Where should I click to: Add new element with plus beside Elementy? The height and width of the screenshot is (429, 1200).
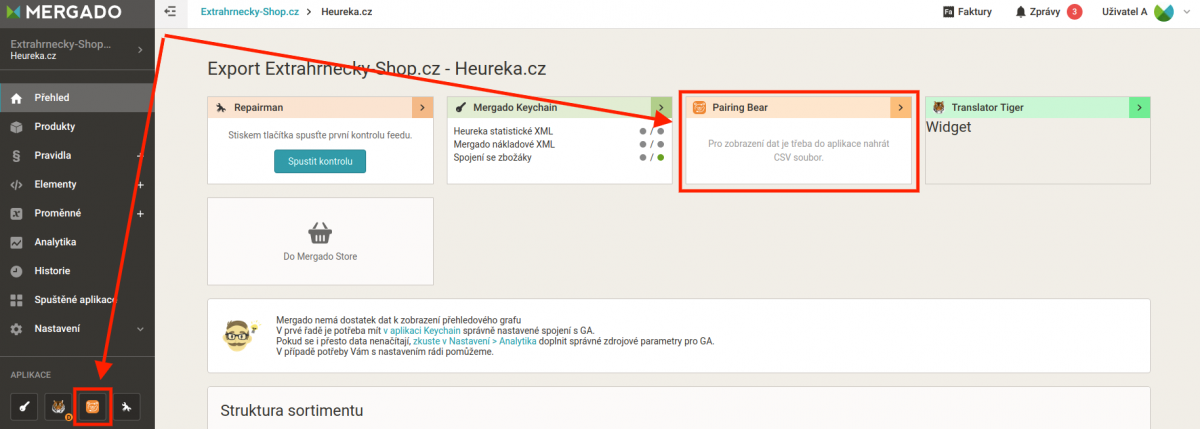coord(140,185)
